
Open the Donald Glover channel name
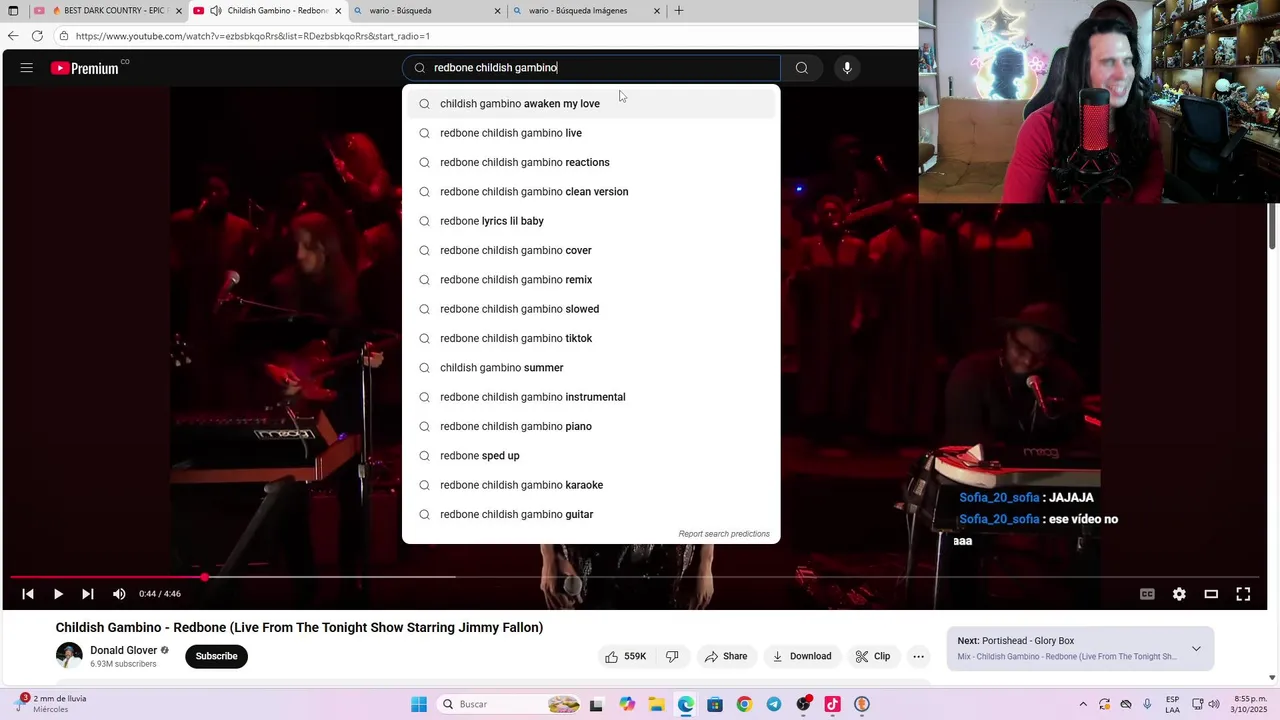pyautogui.click(x=124, y=650)
